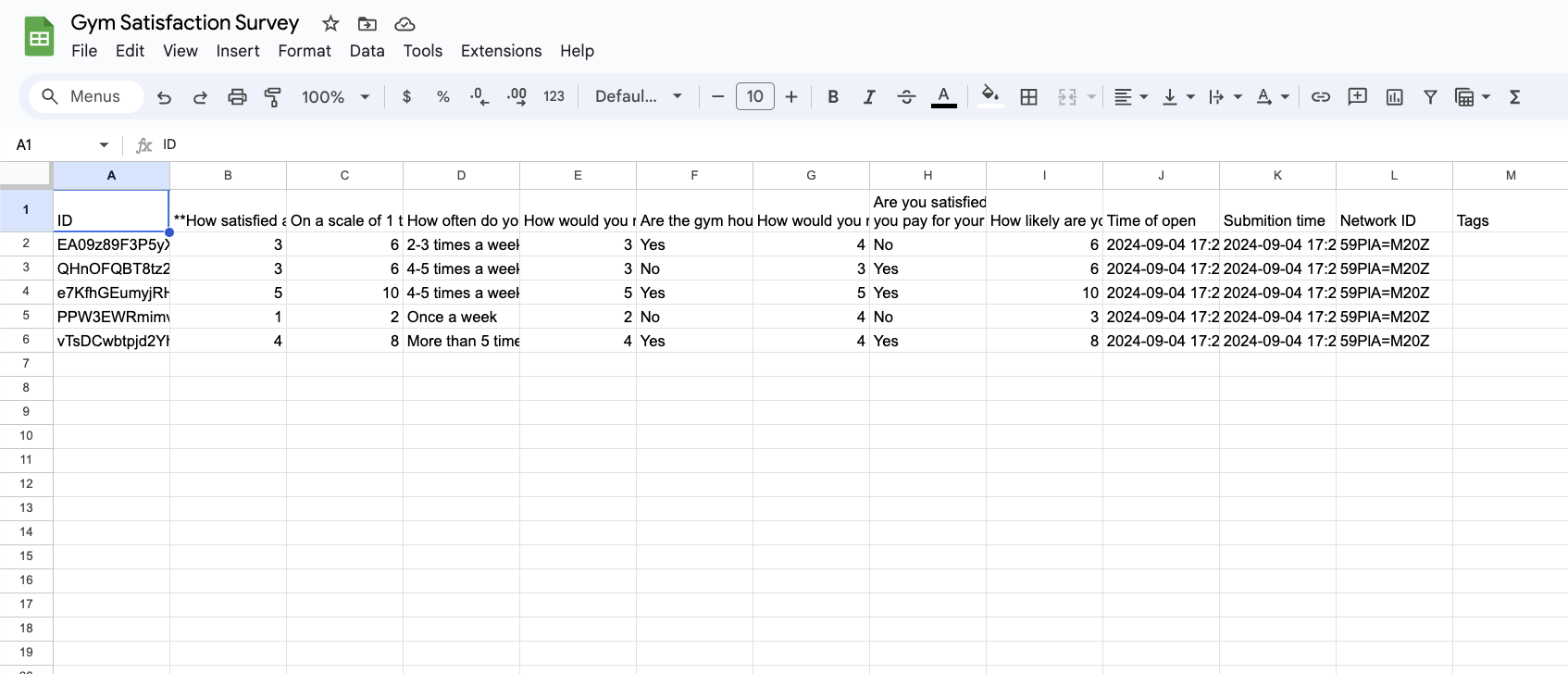Click the undo arrow
This screenshot has height=674, width=1568.
pos(164,96)
